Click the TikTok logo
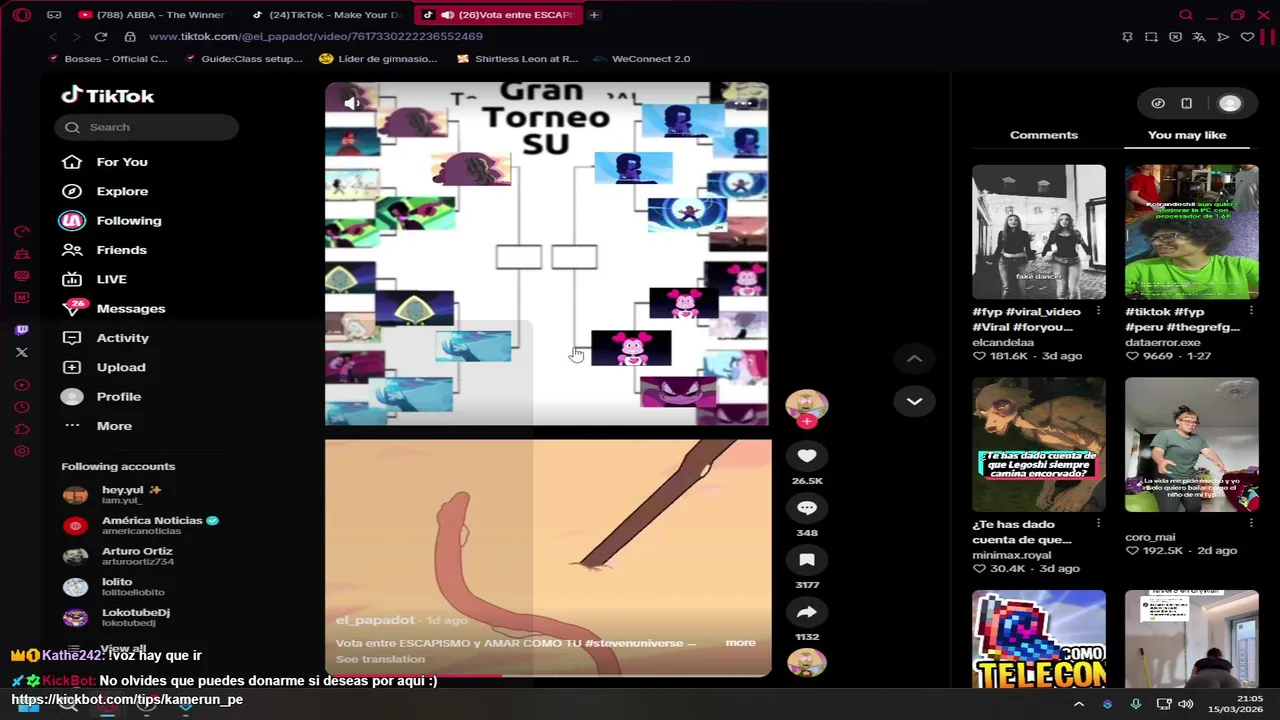 coord(108,96)
